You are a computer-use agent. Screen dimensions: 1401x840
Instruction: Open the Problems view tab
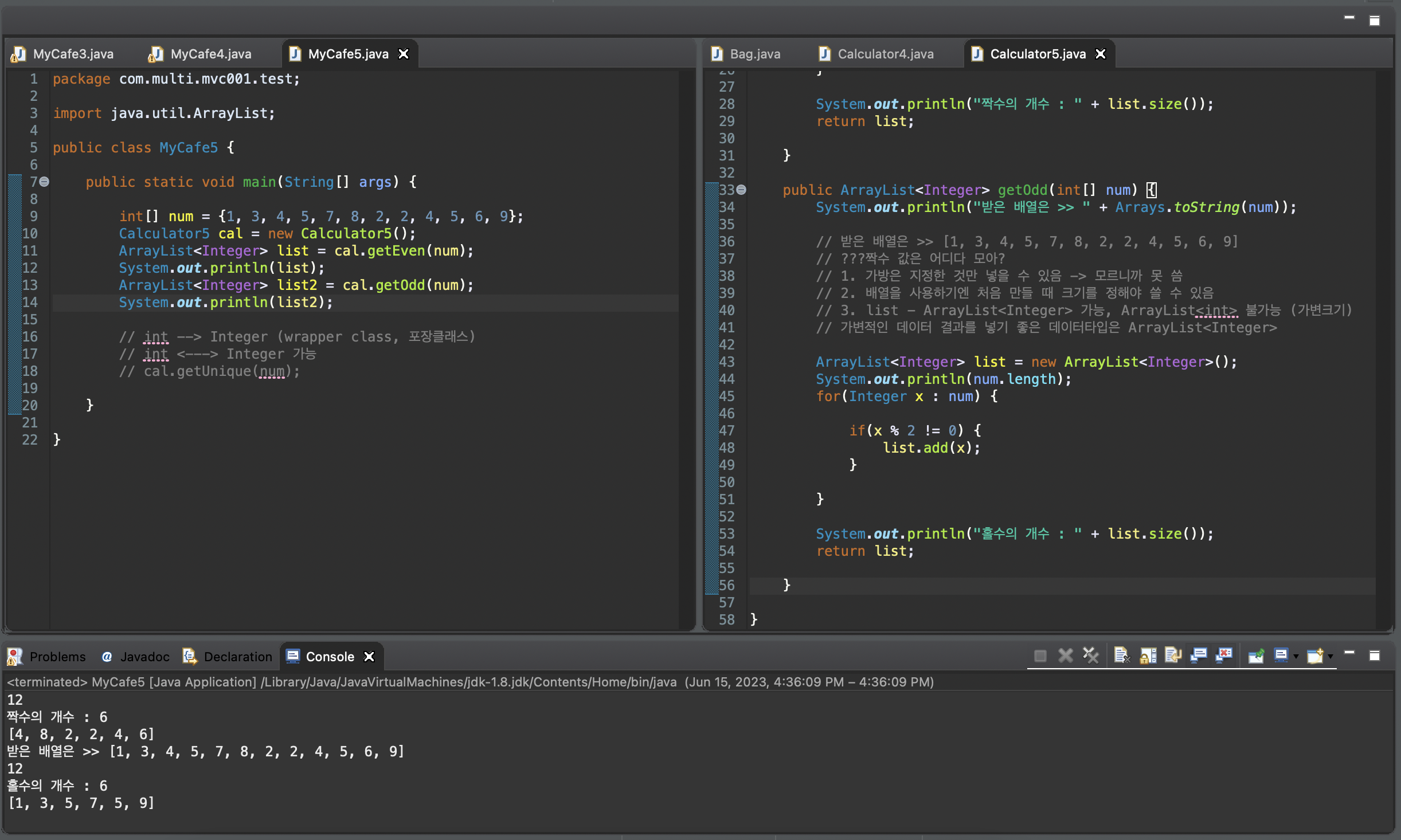pos(57,657)
